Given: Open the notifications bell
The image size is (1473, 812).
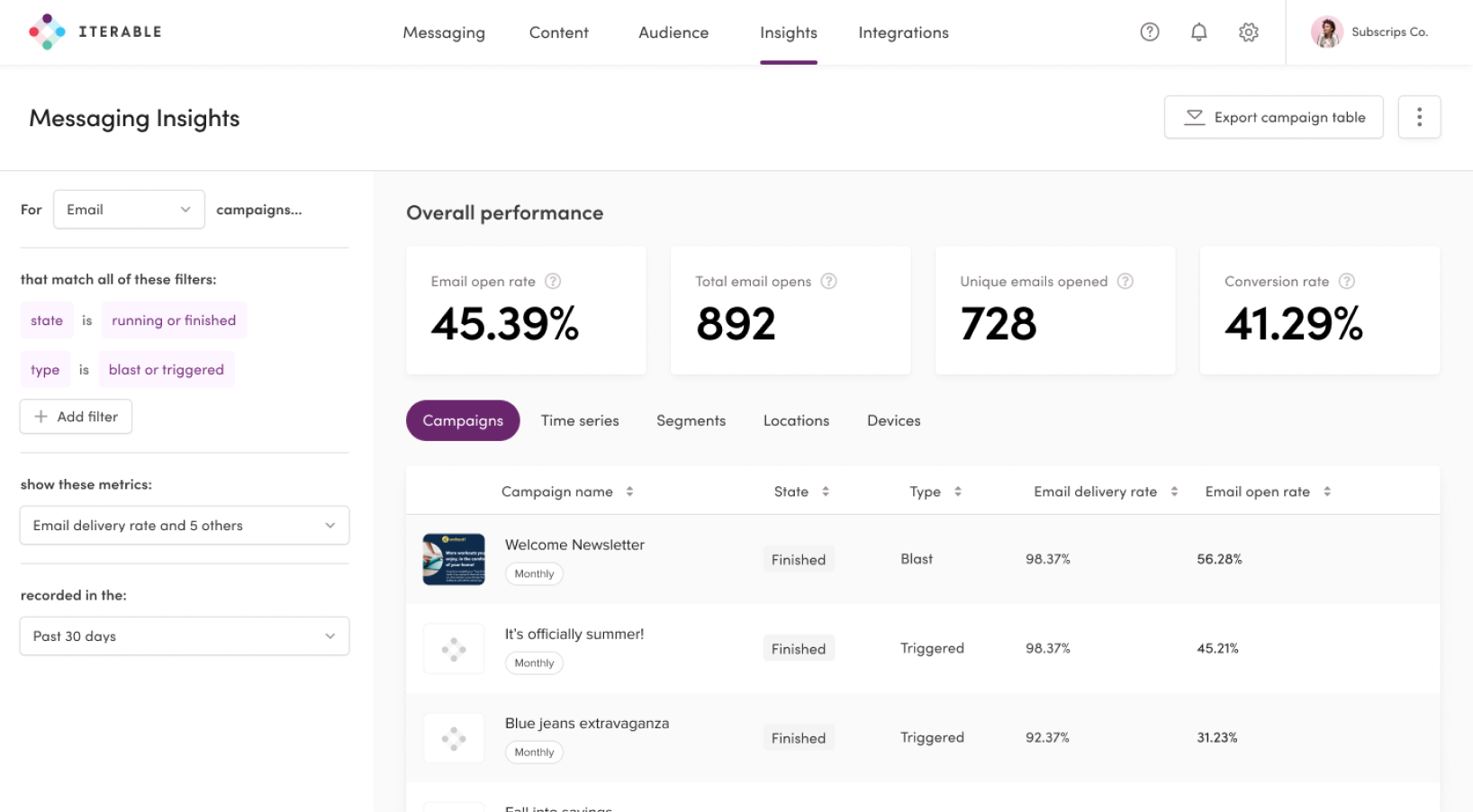Looking at the screenshot, I should [x=1198, y=32].
